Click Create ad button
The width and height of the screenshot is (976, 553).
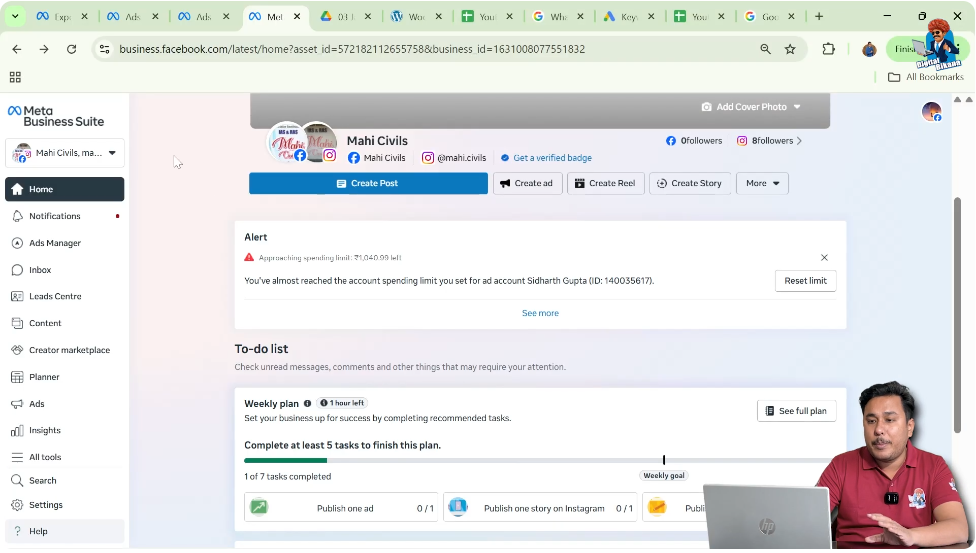click(x=527, y=183)
